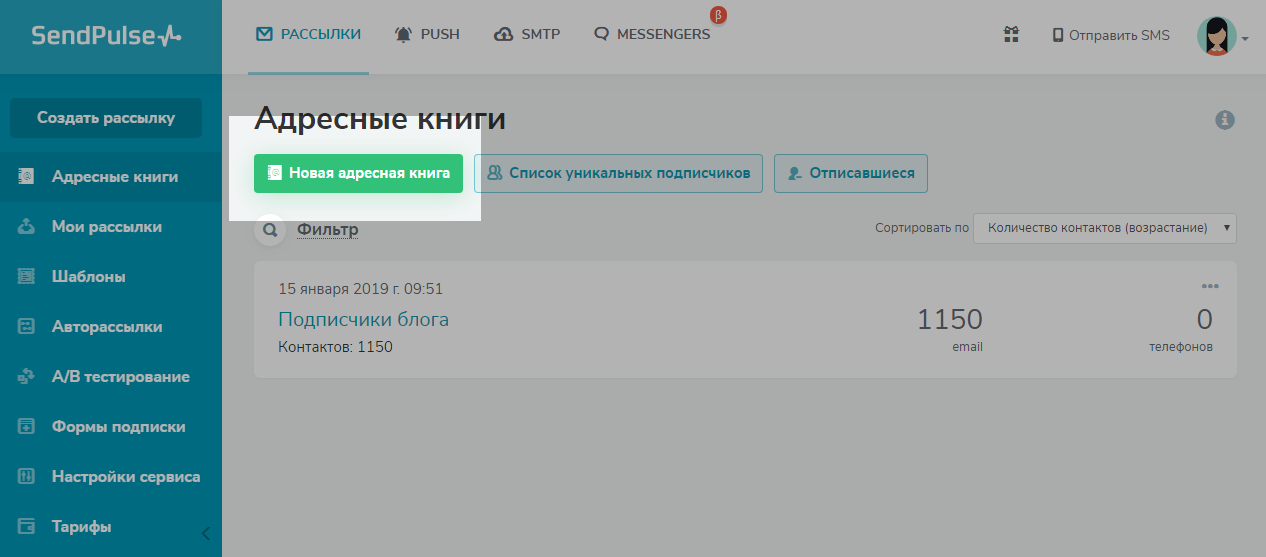Click the beta badge on MESSENGERS
Image resolution: width=1266 pixels, height=557 pixels.
[x=717, y=15]
